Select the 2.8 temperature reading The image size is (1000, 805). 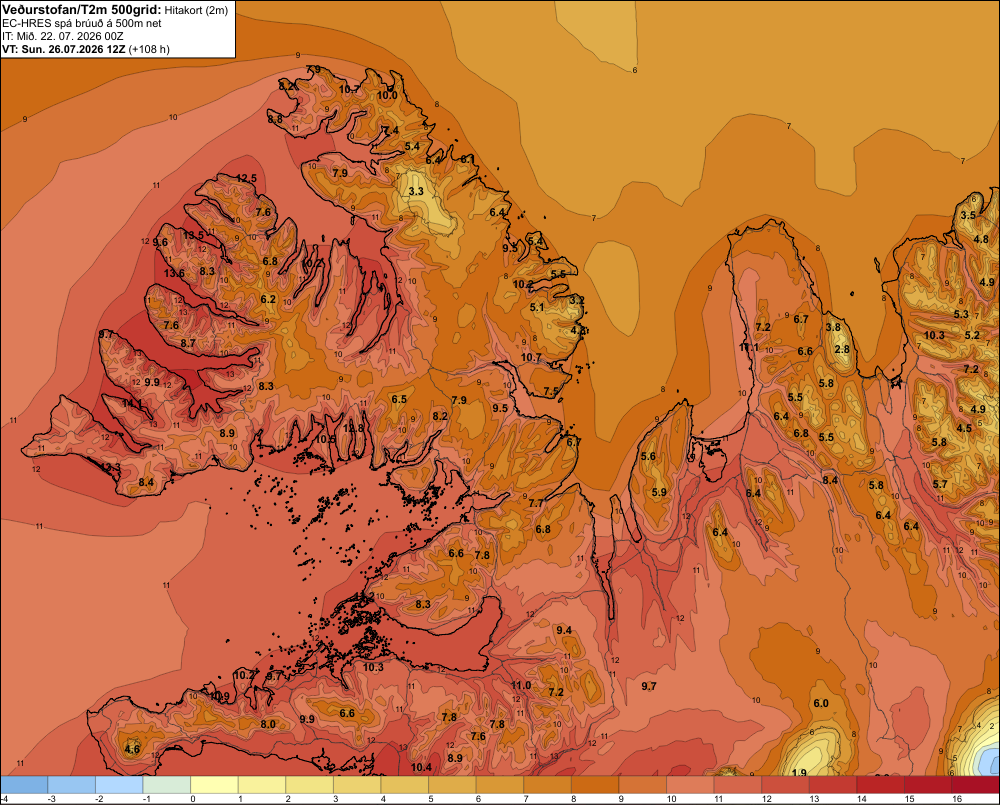[x=842, y=350]
